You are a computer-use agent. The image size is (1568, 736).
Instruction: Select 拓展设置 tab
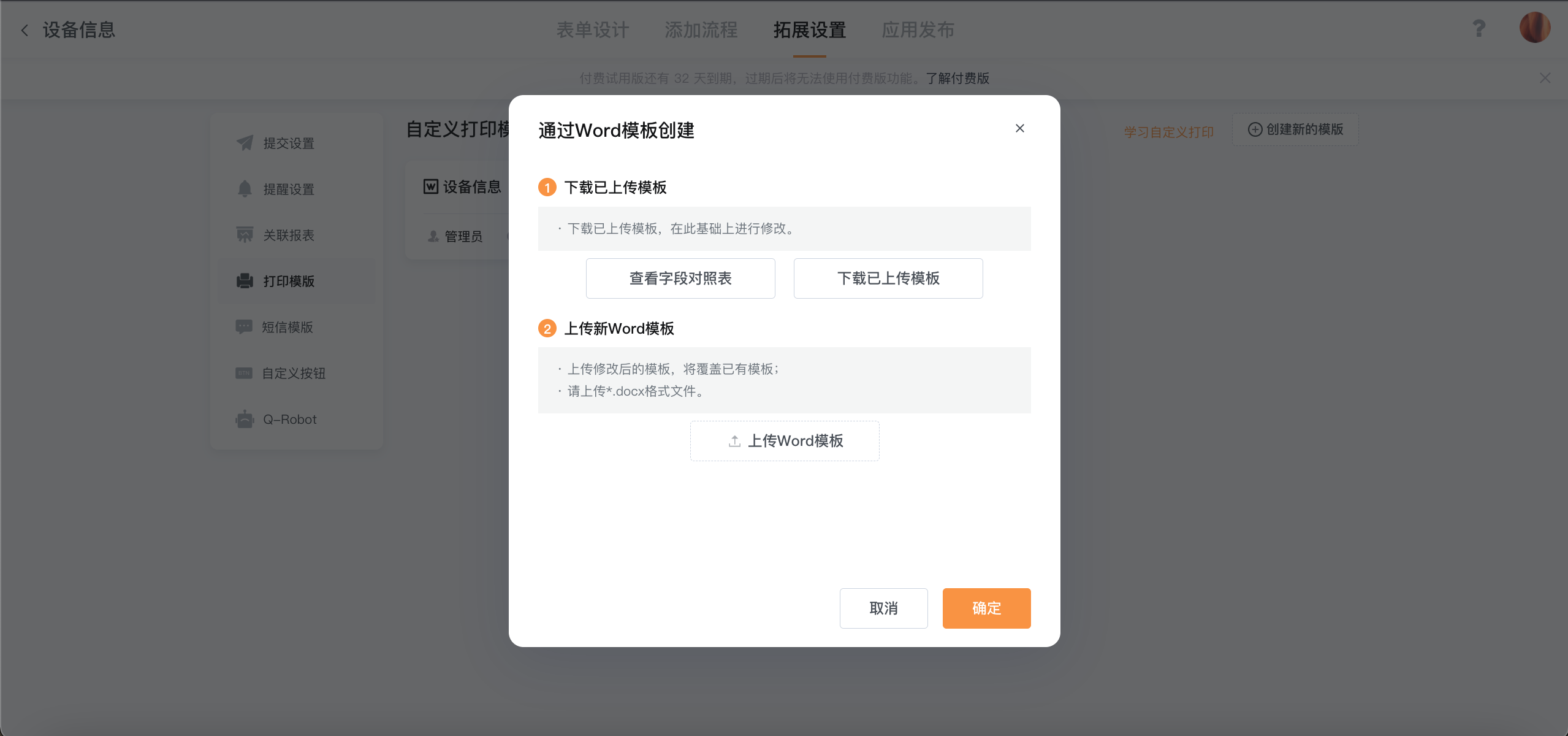point(810,30)
